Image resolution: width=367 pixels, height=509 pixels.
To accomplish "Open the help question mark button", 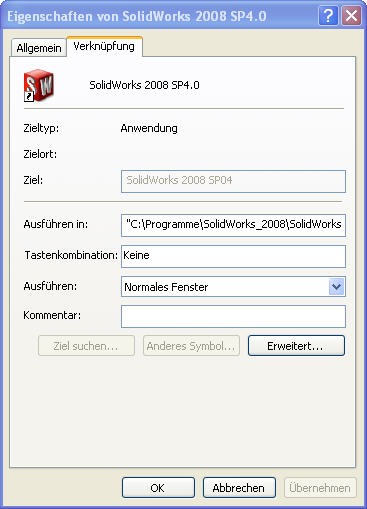I will pos(328,15).
